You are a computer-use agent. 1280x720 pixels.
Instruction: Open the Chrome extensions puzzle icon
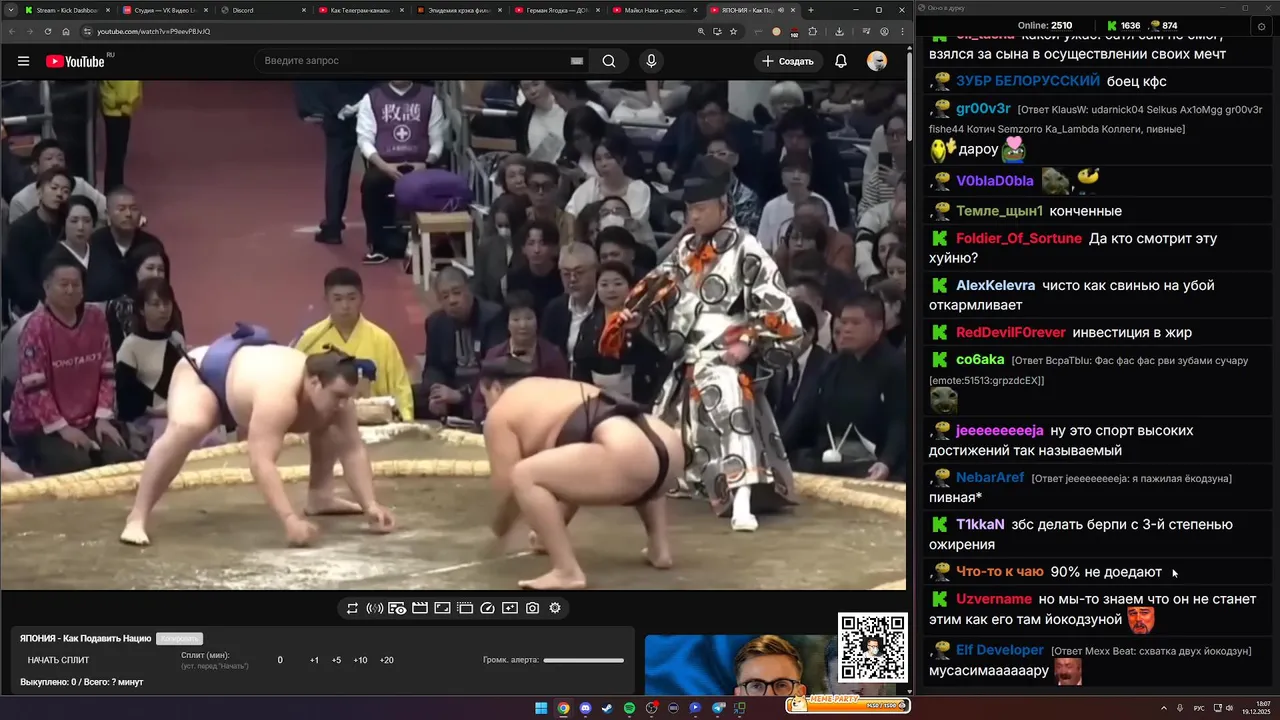click(814, 31)
